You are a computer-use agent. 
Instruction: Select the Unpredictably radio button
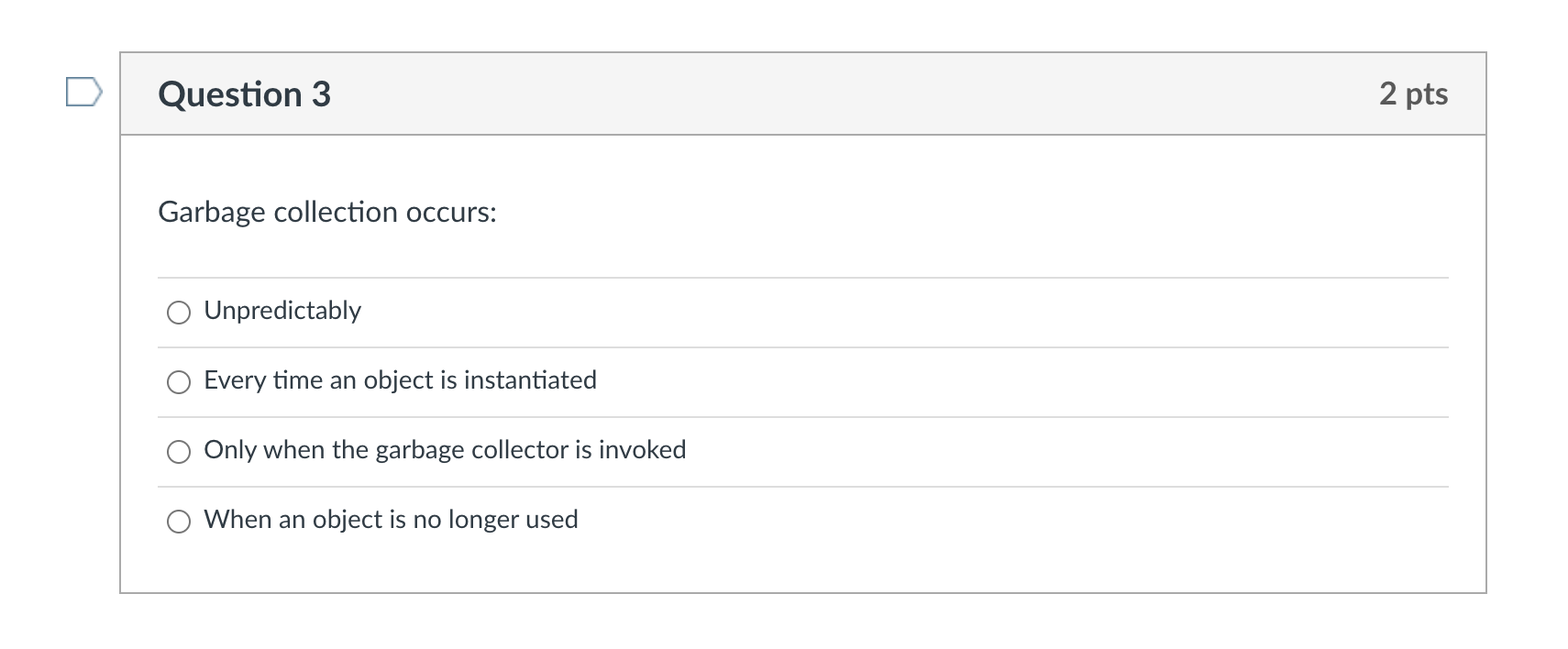(x=179, y=313)
